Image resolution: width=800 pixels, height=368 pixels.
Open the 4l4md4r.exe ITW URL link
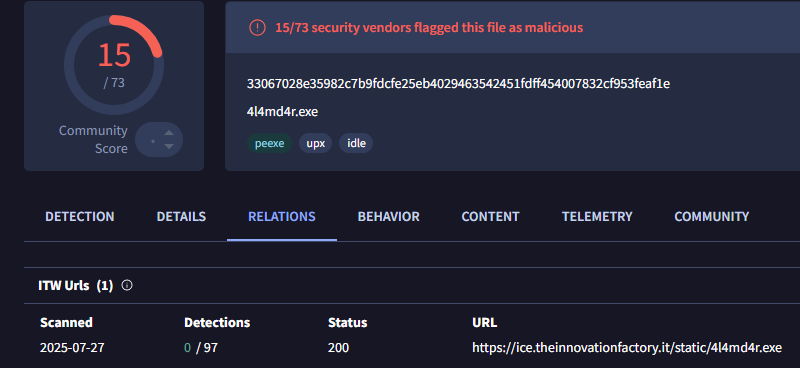pyautogui.click(x=627, y=348)
